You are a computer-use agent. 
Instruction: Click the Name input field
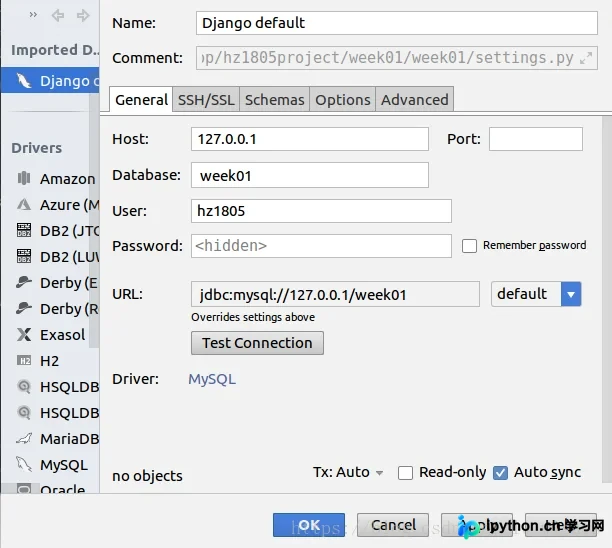[x=397, y=23]
